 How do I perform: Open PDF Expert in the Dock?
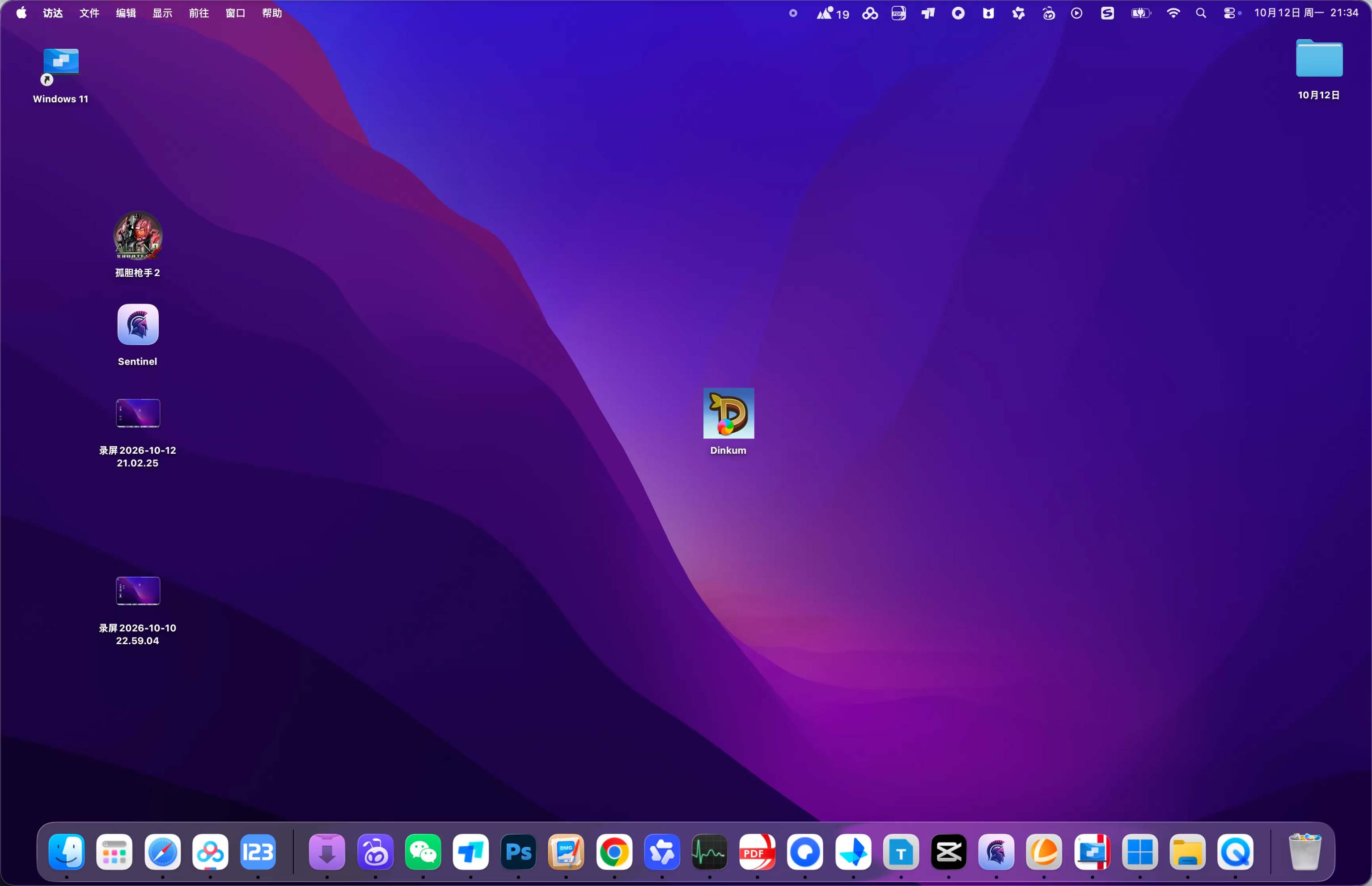pyautogui.click(x=758, y=852)
